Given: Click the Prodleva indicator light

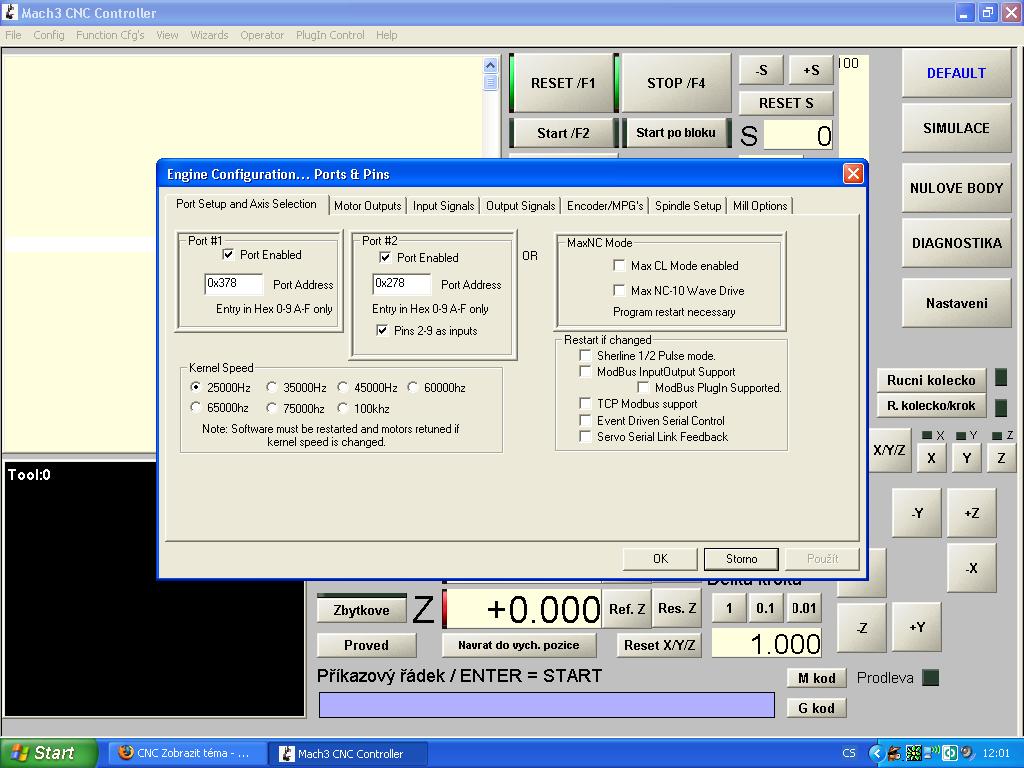Looking at the screenshot, I should 930,677.
